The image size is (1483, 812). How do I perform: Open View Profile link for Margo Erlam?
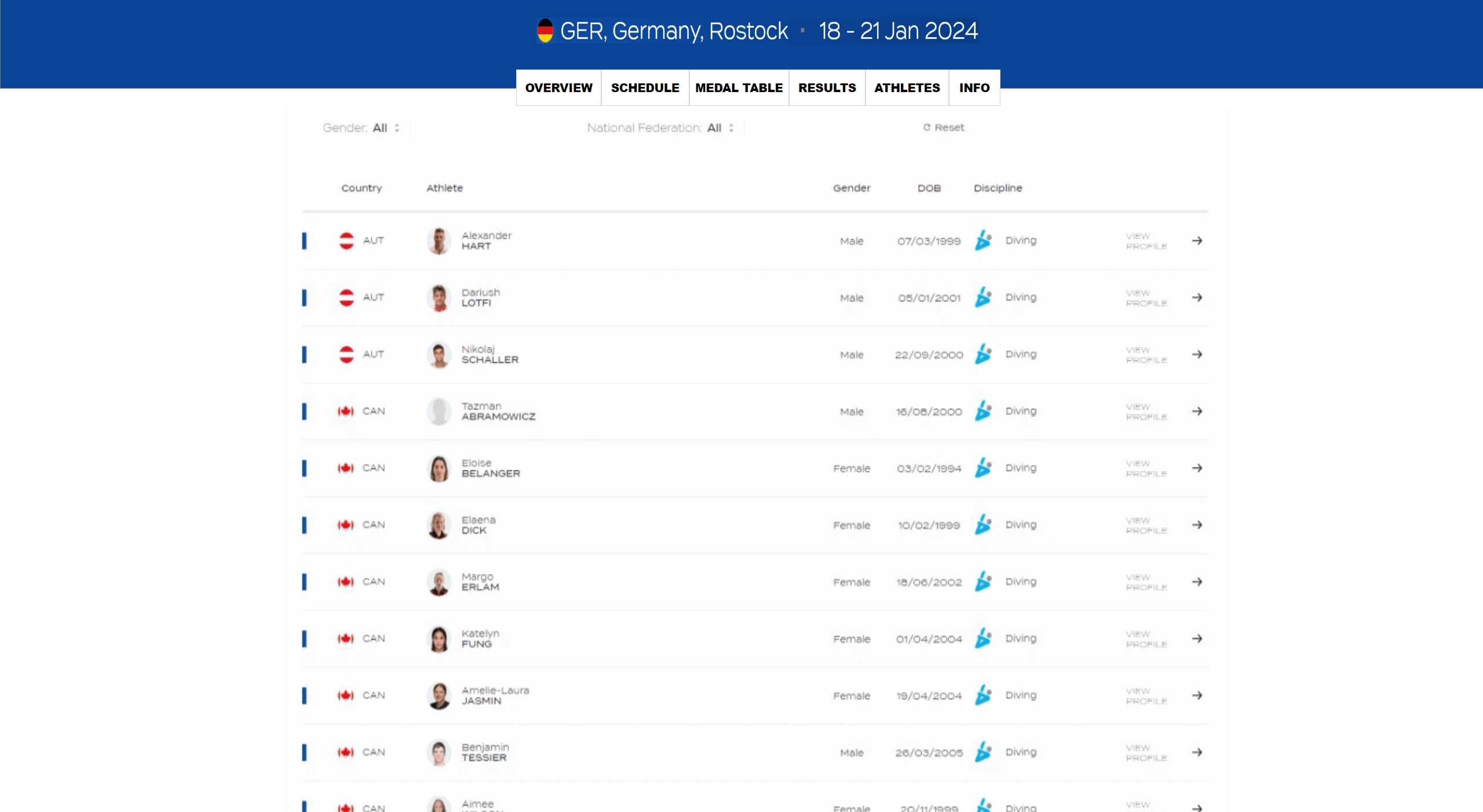pos(1146,582)
